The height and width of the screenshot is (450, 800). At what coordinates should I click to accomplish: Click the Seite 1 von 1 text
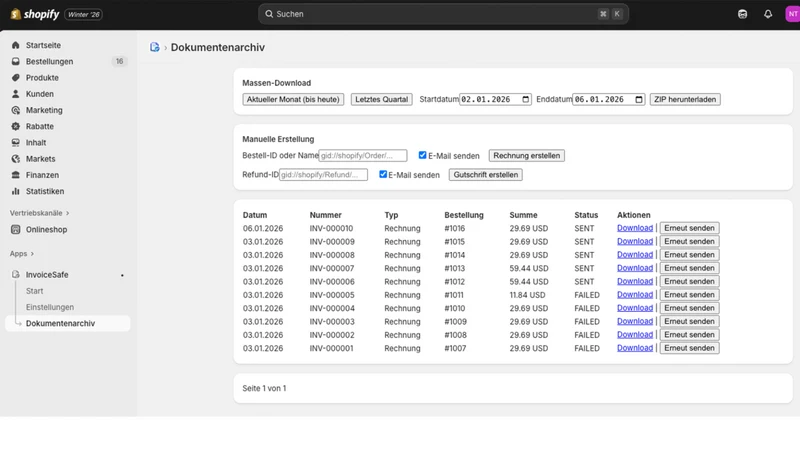[264, 388]
